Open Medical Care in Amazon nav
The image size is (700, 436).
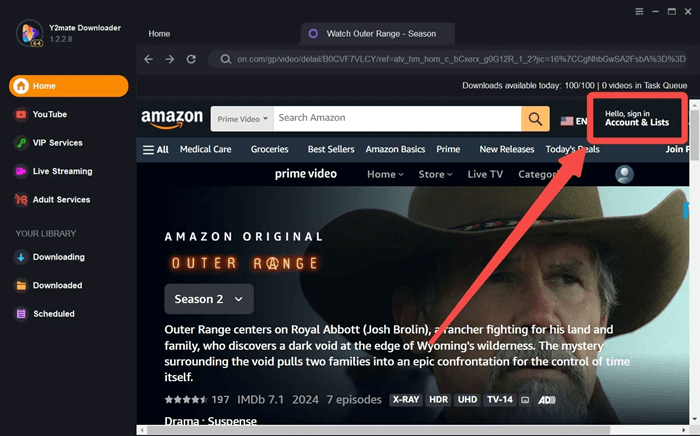click(206, 149)
